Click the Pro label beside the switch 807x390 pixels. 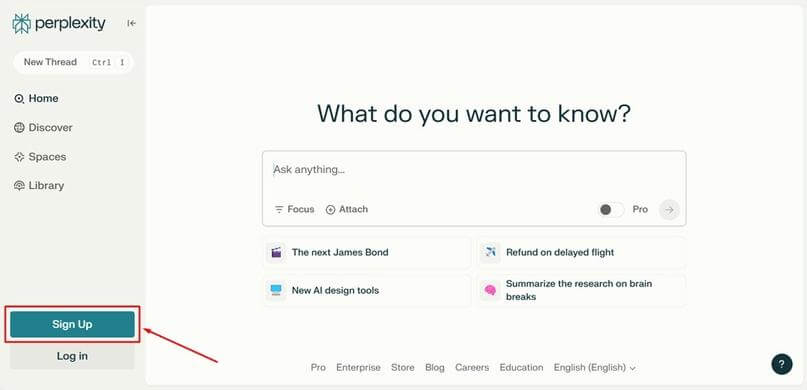[x=640, y=209]
